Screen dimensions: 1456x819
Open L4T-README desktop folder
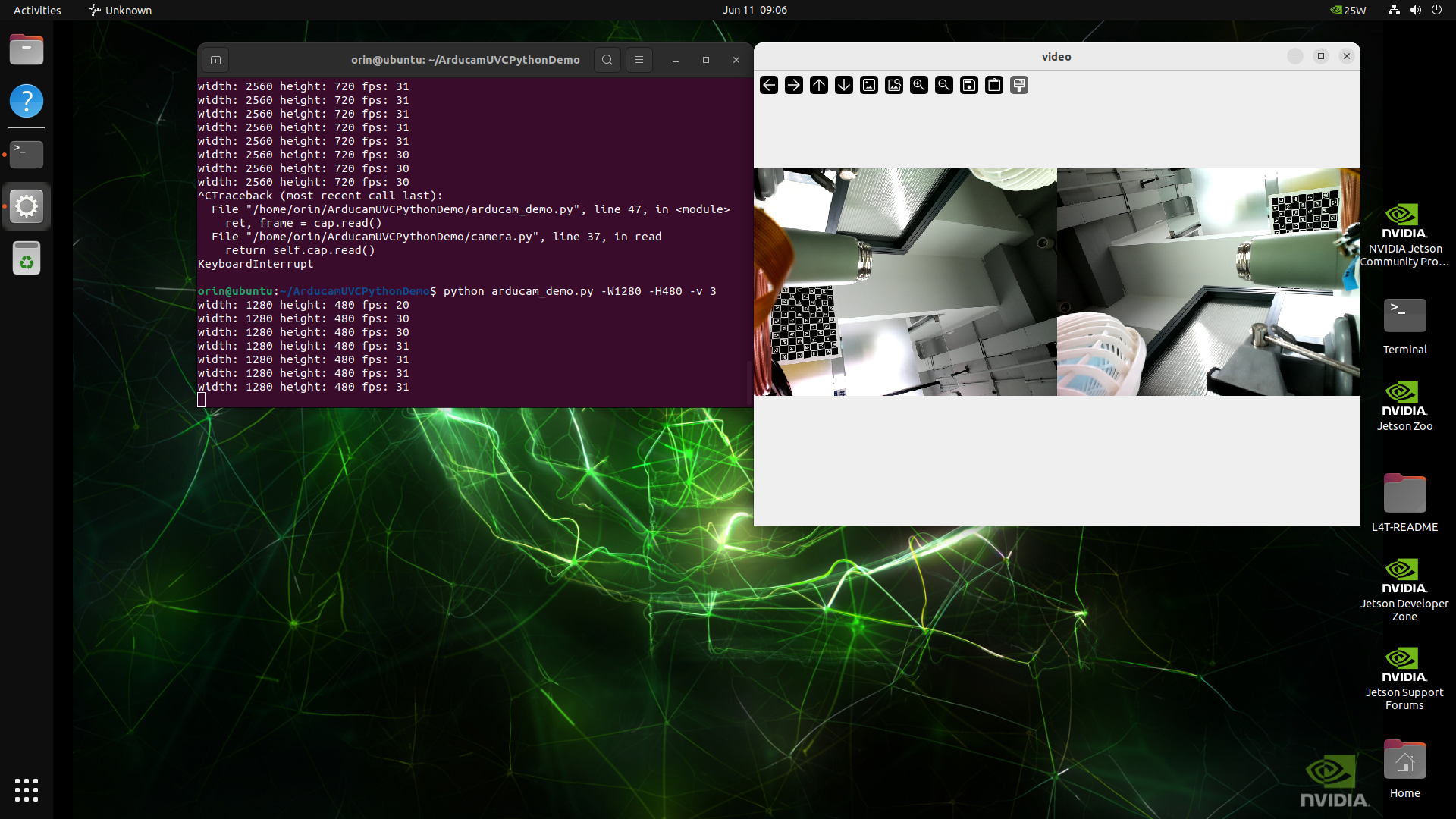1404,502
